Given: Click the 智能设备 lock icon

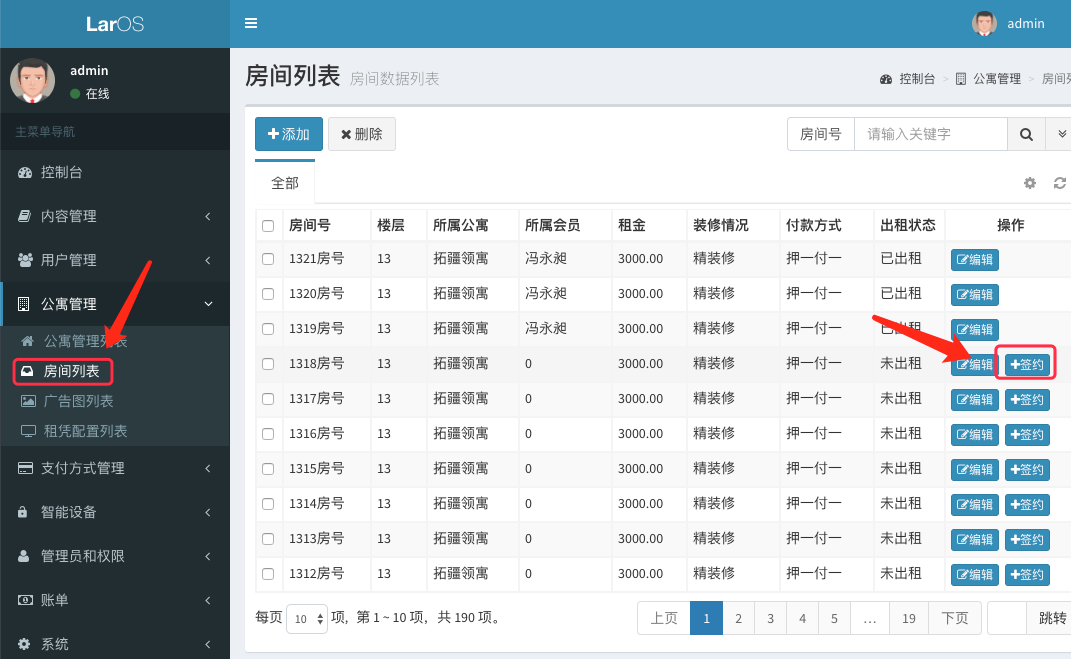Looking at the screenshot, I should [x=23, y=512].
